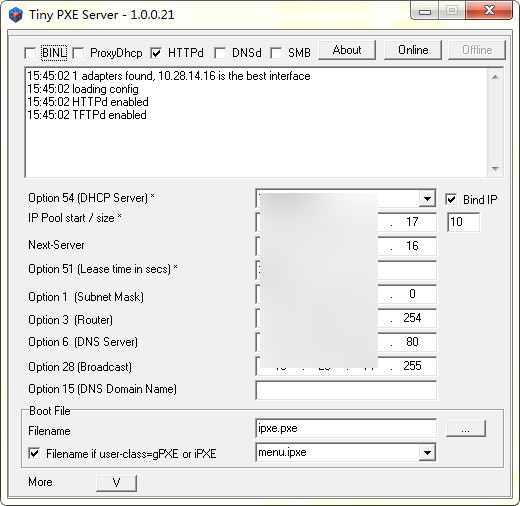
Task: Click the log scroll down arrow
Action: point(495,169)
